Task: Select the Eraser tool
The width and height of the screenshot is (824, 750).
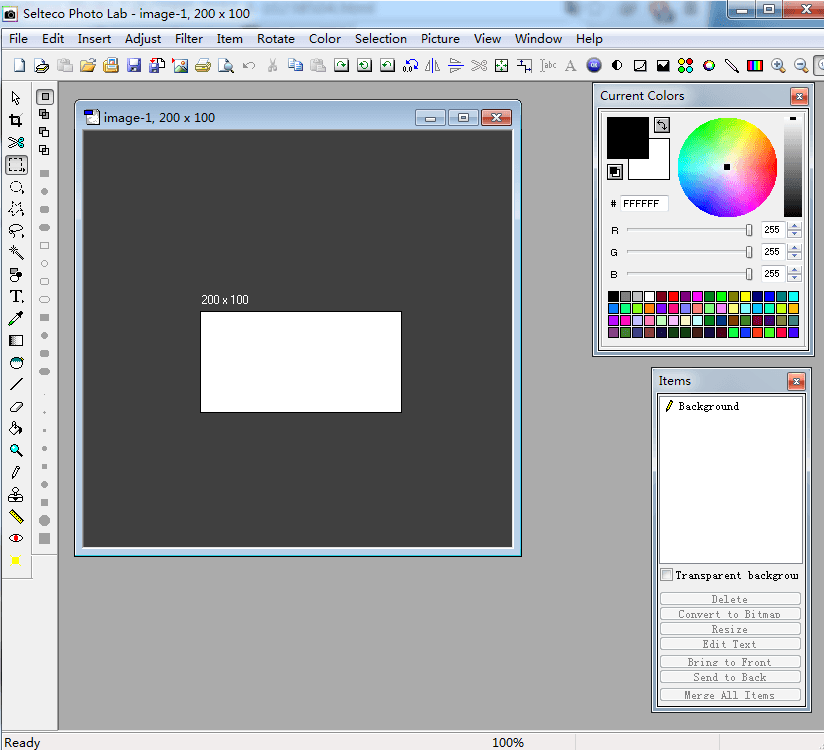Action: [16, 407]
